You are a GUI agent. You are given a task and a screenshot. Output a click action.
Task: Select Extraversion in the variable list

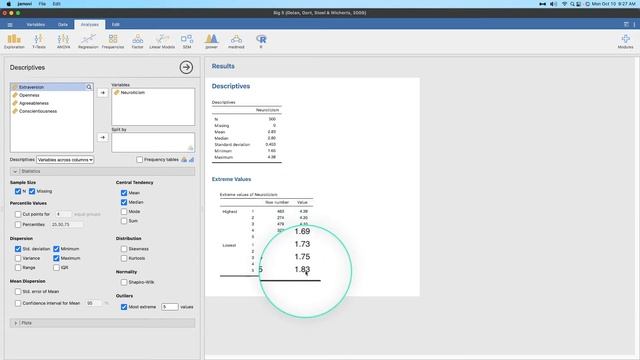[51, 87]
